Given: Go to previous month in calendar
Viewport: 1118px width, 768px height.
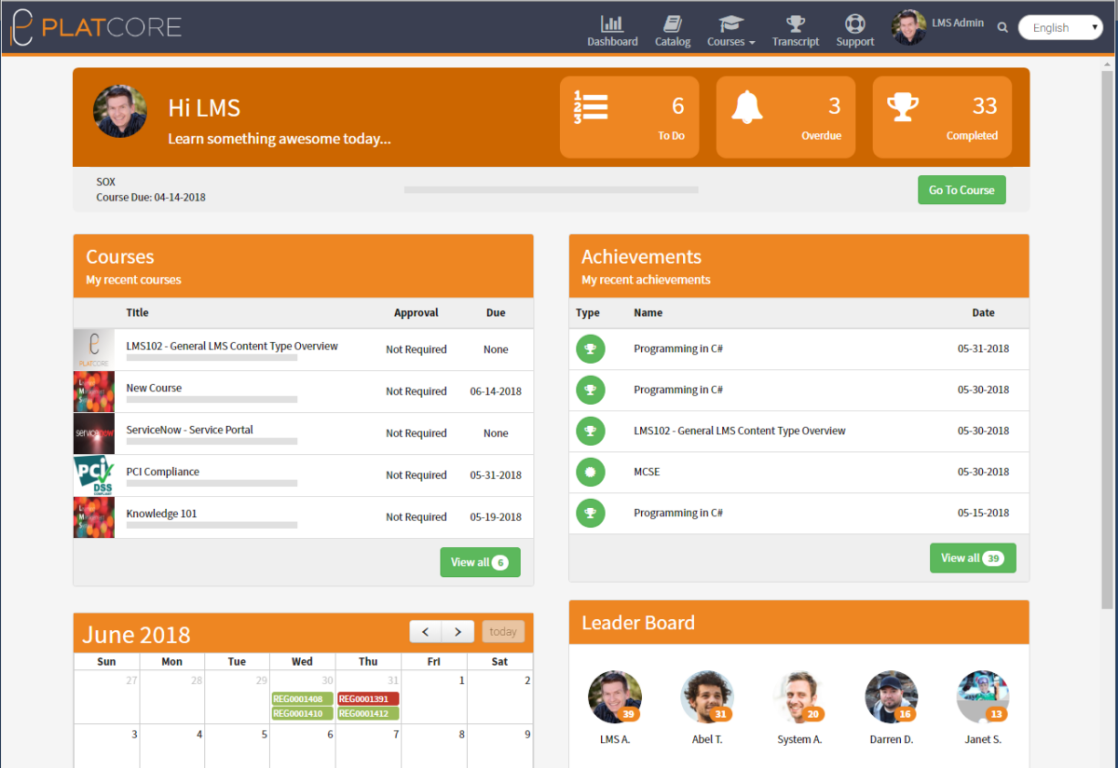Looking at the screenshot, I should pyautogui.click(x=426, y=632).
